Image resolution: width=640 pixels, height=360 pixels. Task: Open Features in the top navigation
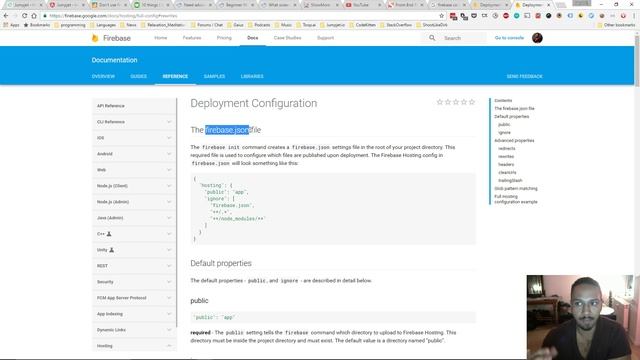(192, 38)
